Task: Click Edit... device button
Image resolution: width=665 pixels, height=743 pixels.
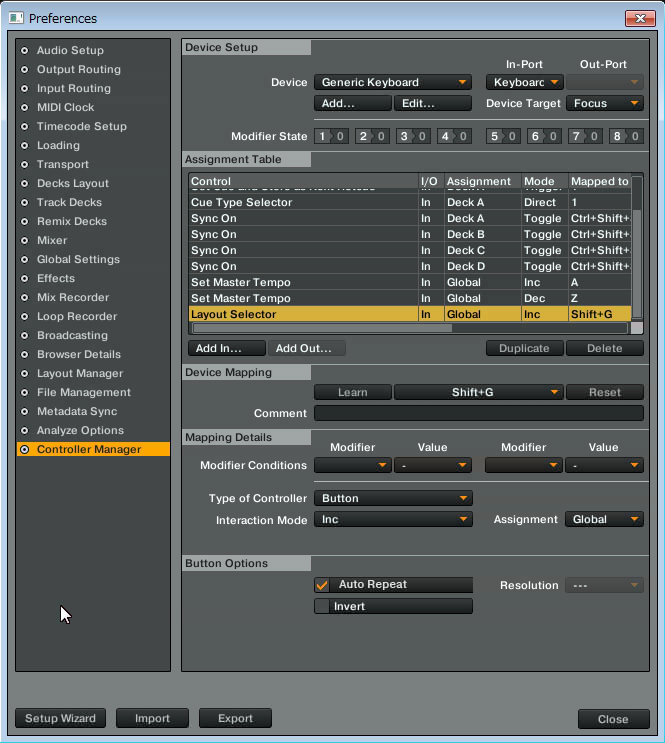Action: (x=433, y=103)
